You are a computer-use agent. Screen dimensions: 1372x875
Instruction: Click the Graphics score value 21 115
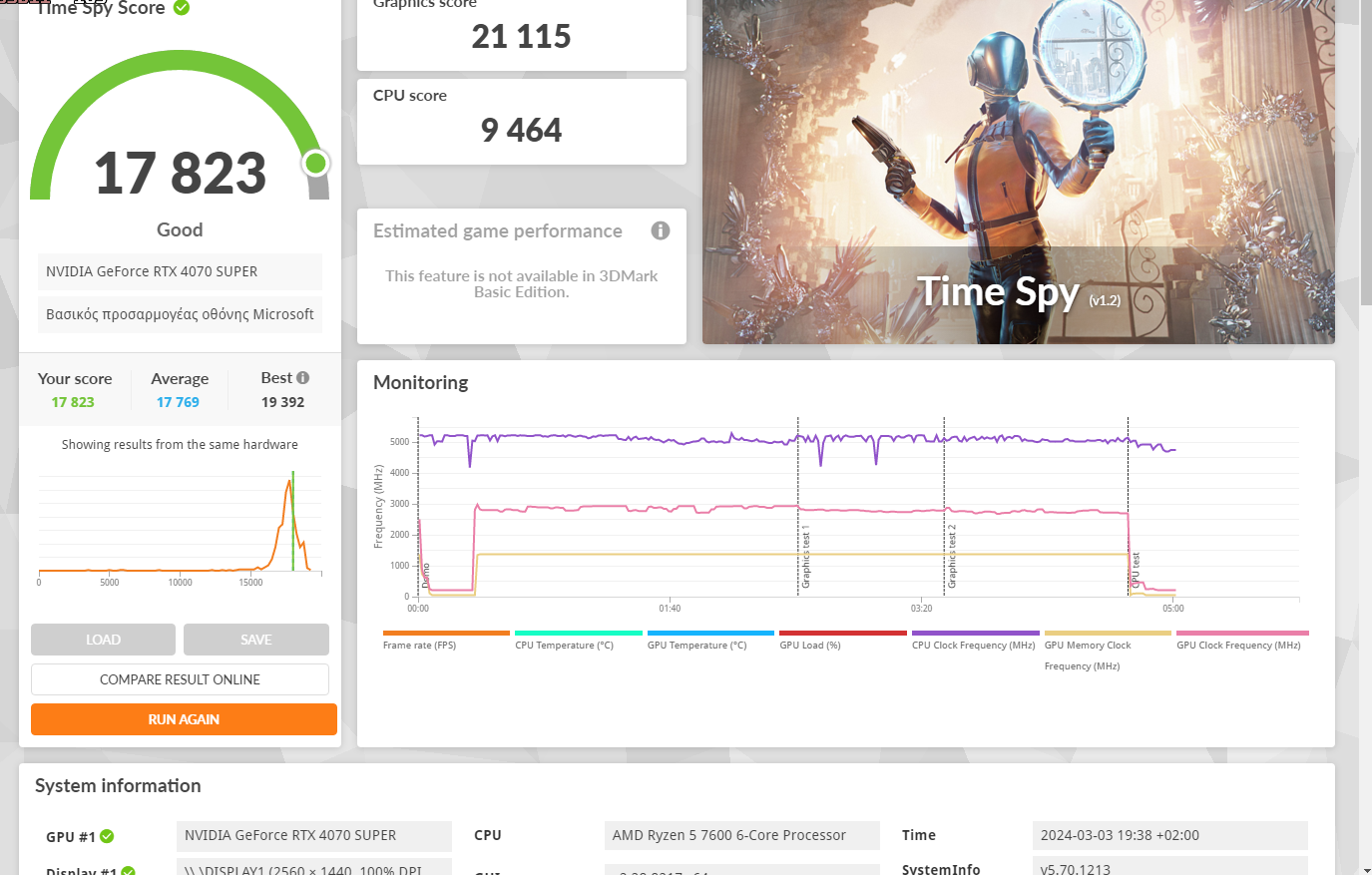(x=522, y=37)
